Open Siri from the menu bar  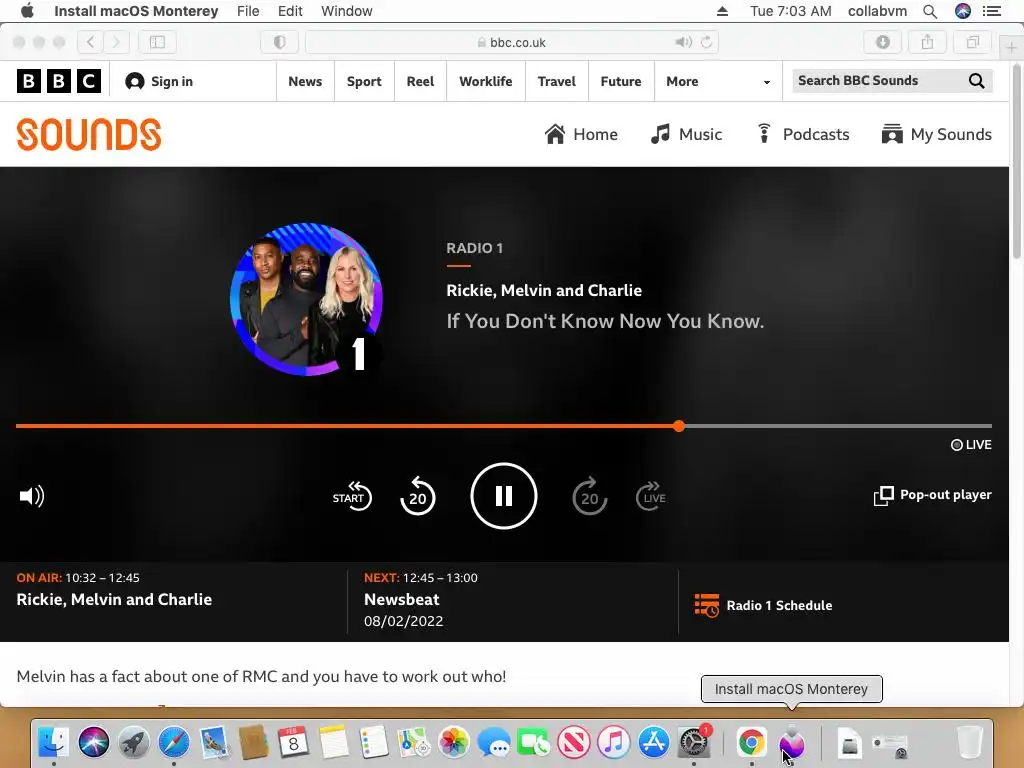pos(963,11)
